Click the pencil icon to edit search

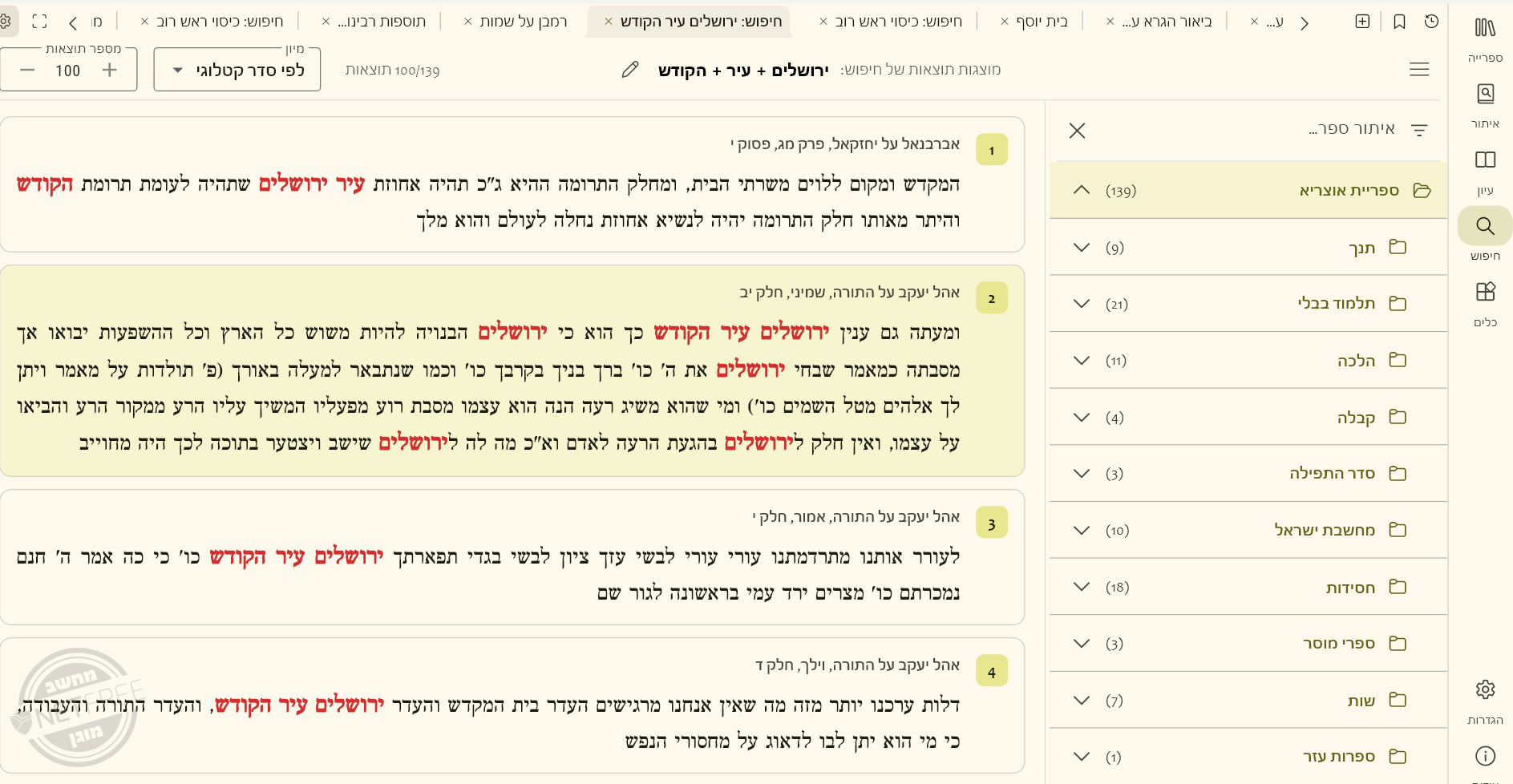pos(630,70)
